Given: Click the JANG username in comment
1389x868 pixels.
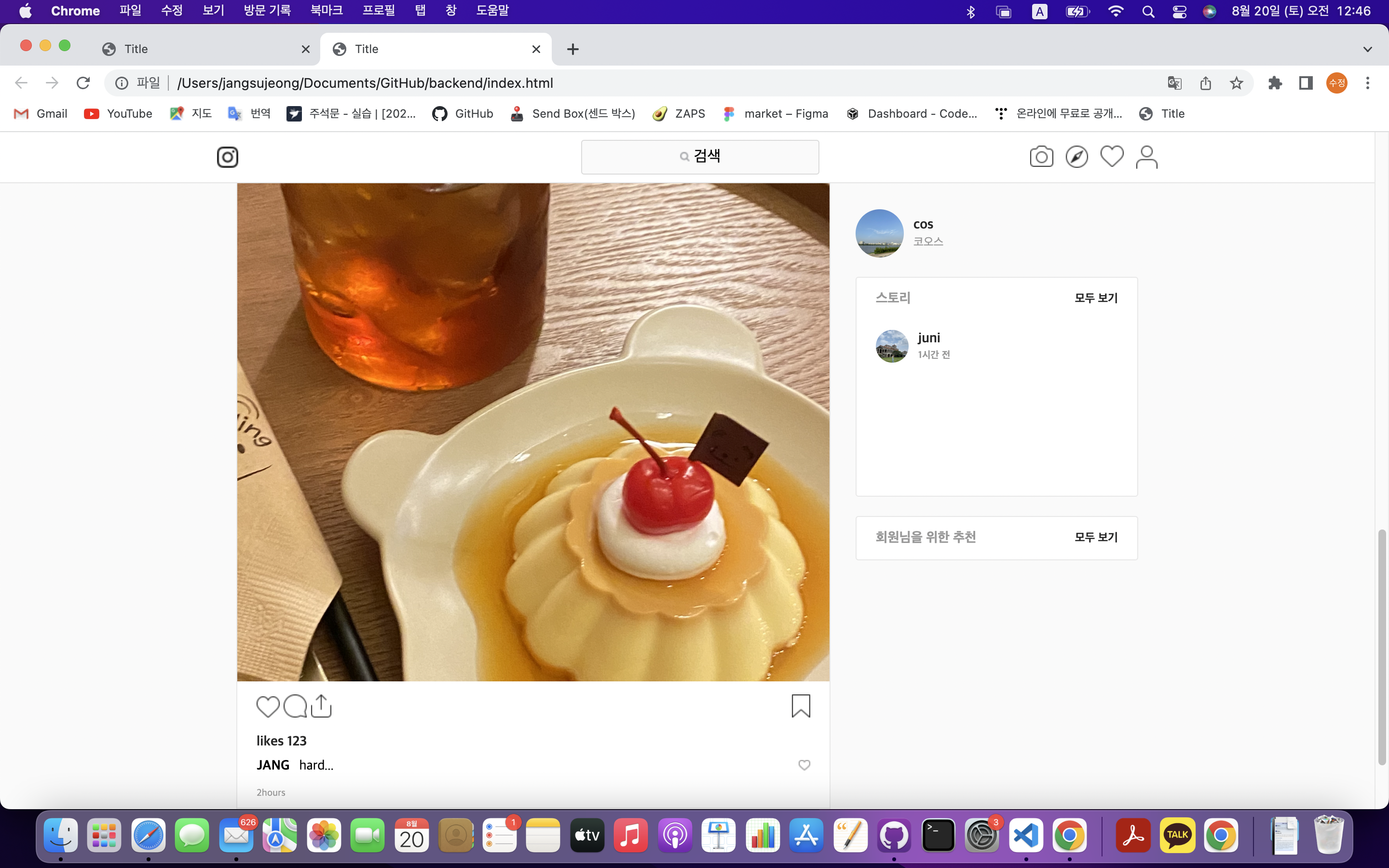Looking at the screenshot, I should 272,765.
